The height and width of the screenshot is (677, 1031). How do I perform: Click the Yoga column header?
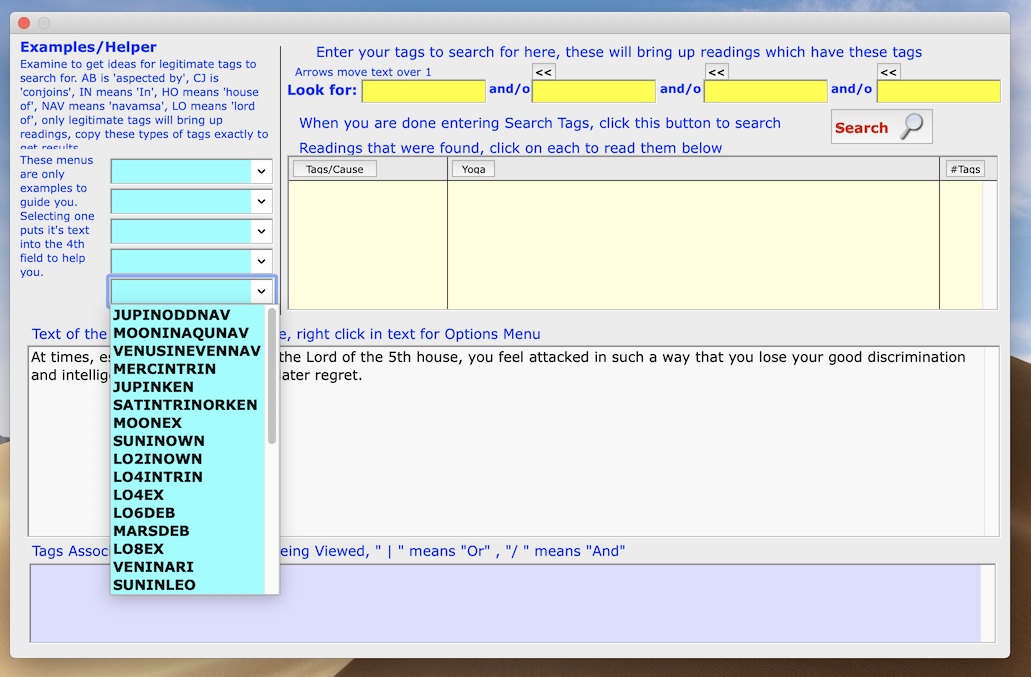pos(473,169)
